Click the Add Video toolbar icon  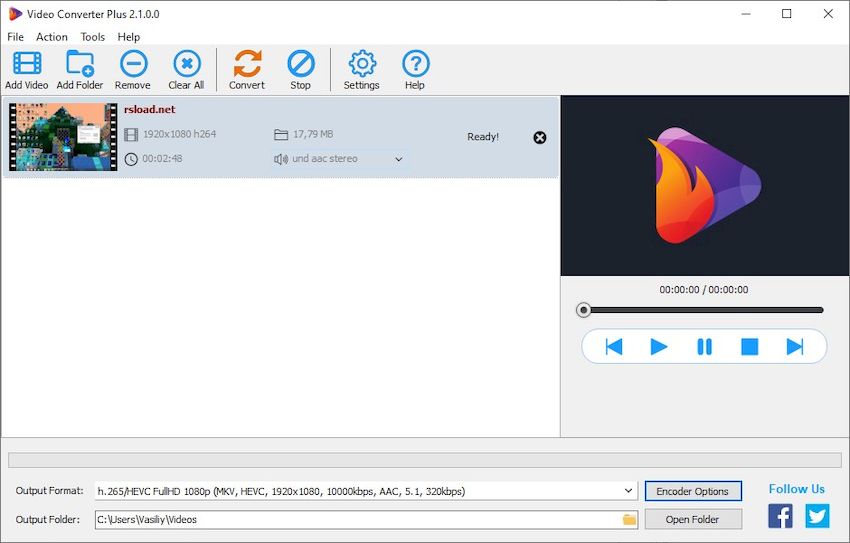tap(27, 63)
